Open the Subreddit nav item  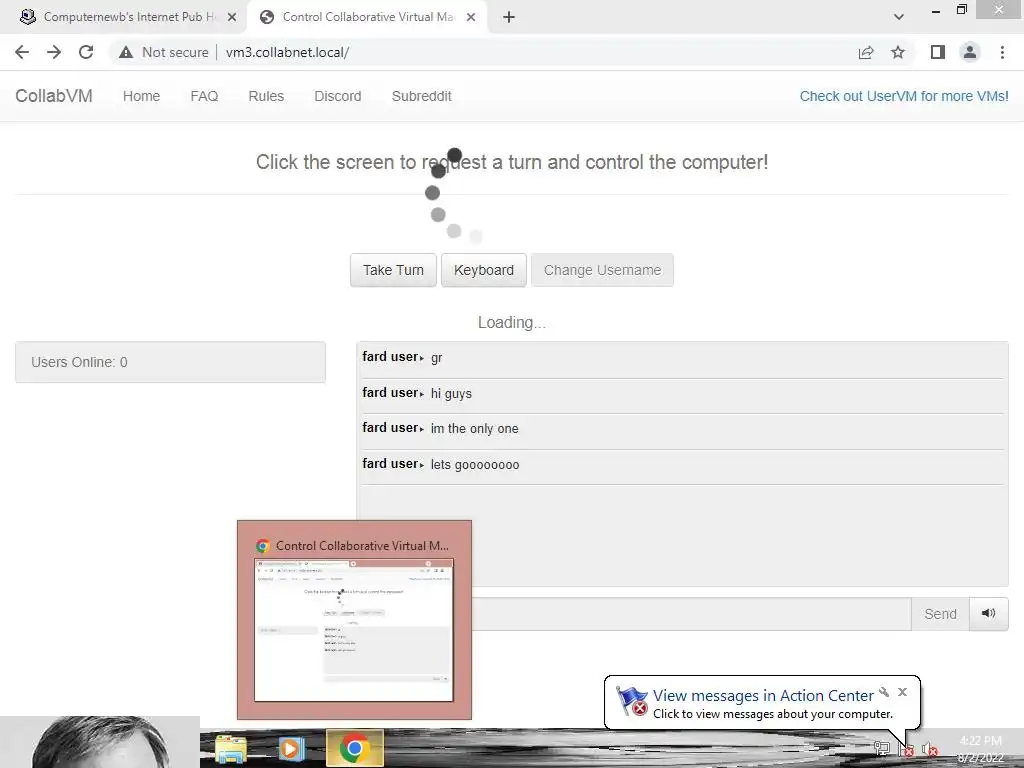421,96
